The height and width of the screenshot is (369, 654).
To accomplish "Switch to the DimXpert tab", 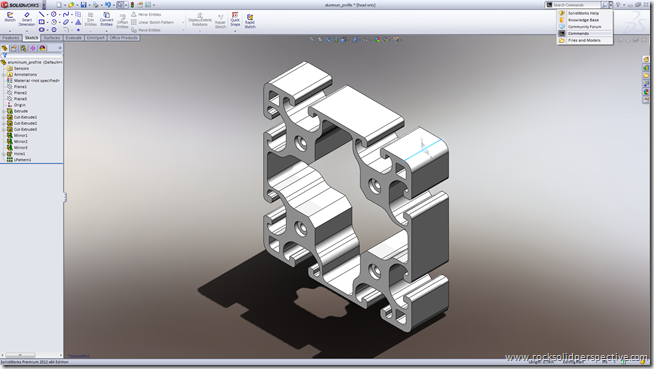I will click(96, 38).
